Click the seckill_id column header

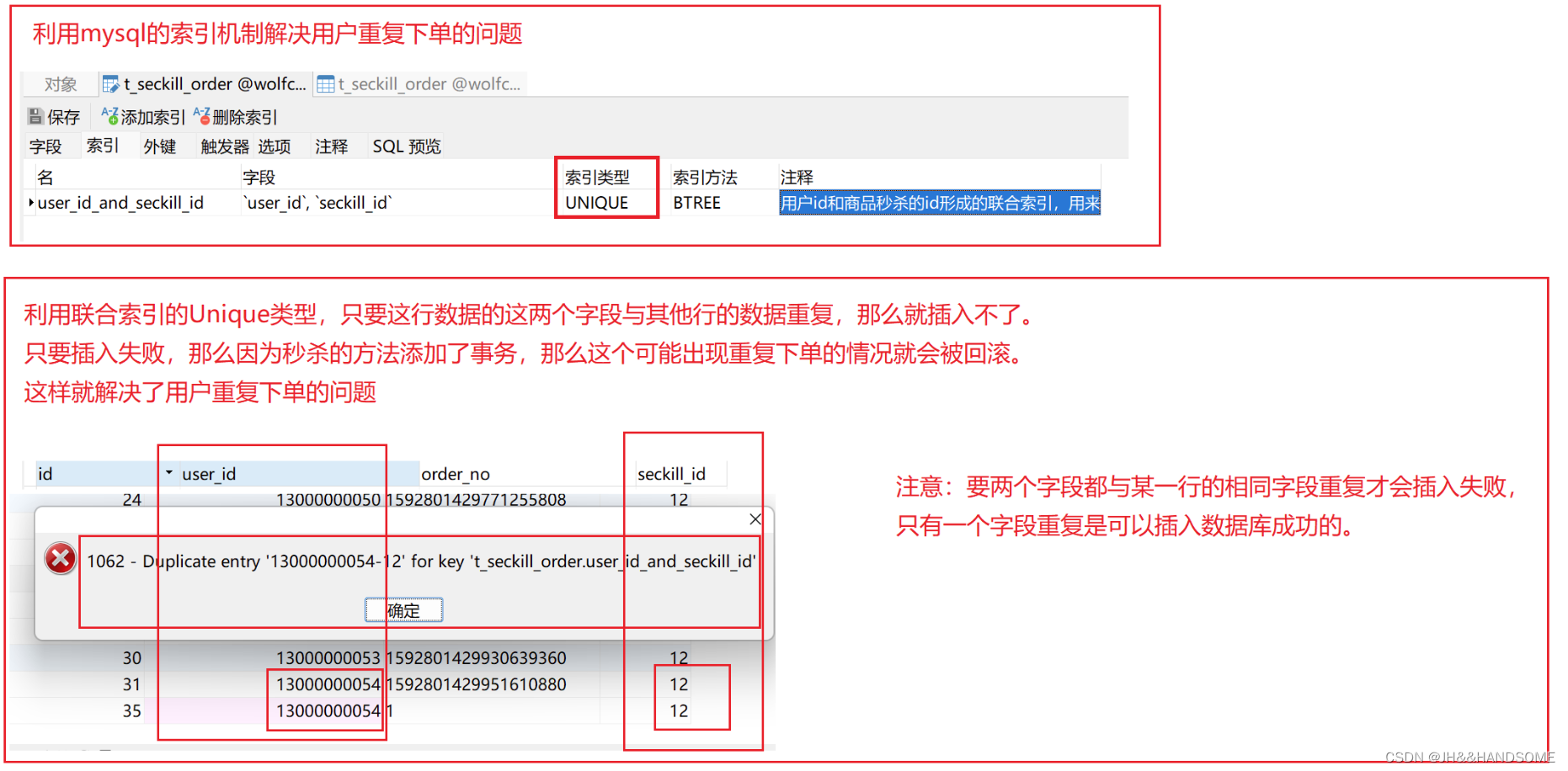671,474
